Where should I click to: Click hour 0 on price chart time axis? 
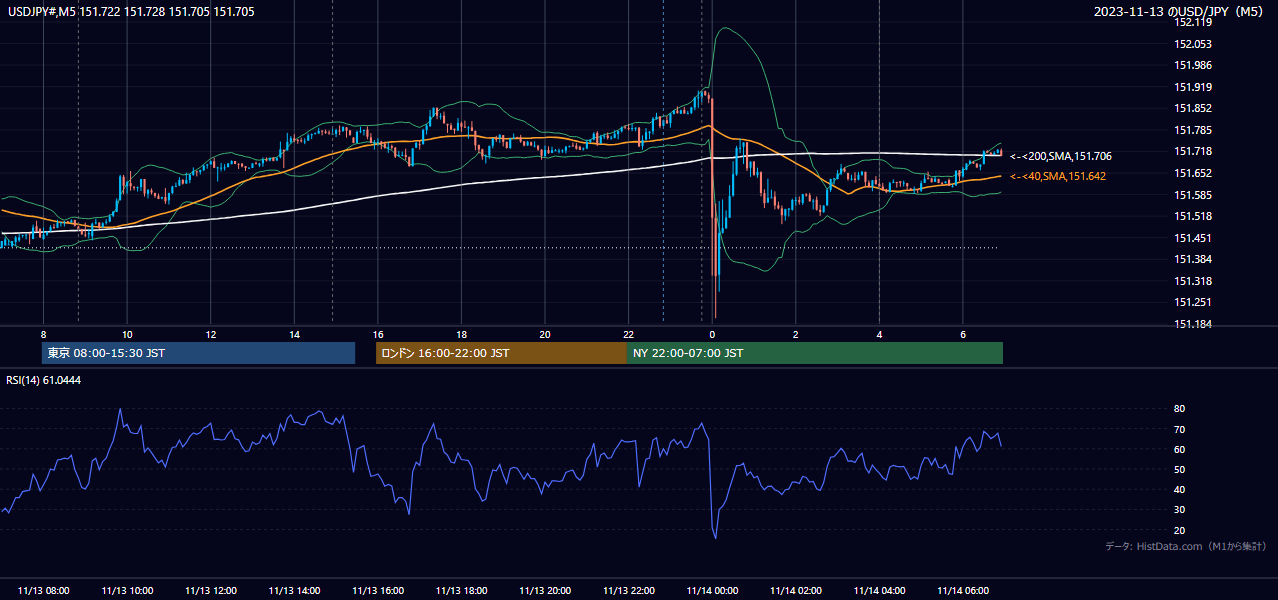click(712, 334)
